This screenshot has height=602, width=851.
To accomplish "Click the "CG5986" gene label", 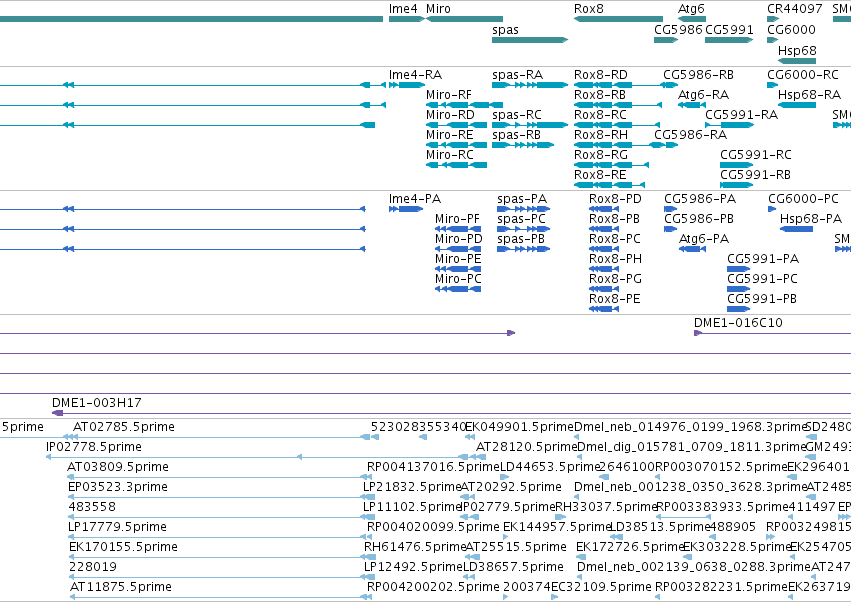I will (678, 29).
